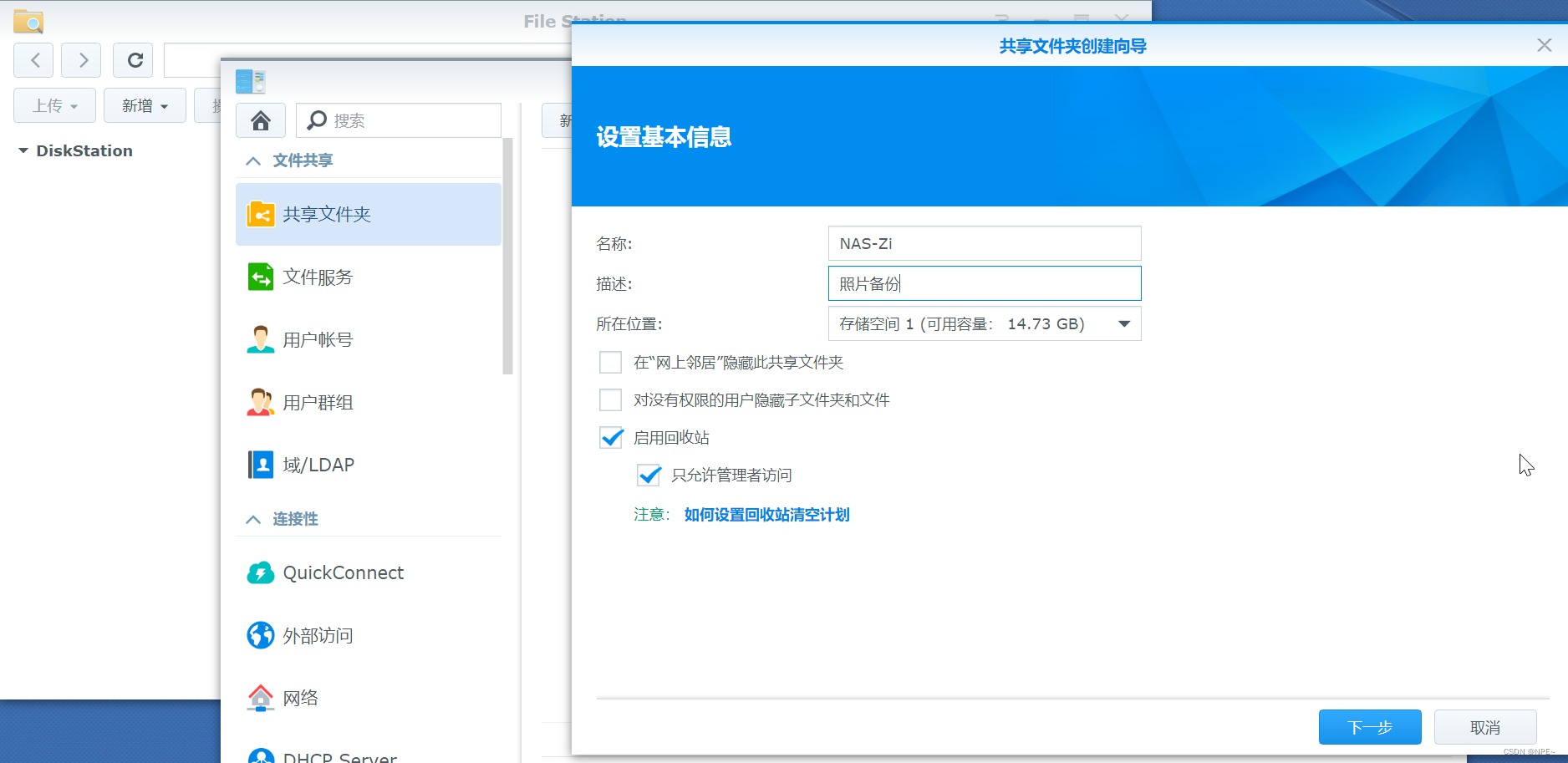The height and width of the screenshot is (763, 1568).
Task: Select QuickConnect in the sidebar
Action: pyautogui.click(x=369, y=572)
